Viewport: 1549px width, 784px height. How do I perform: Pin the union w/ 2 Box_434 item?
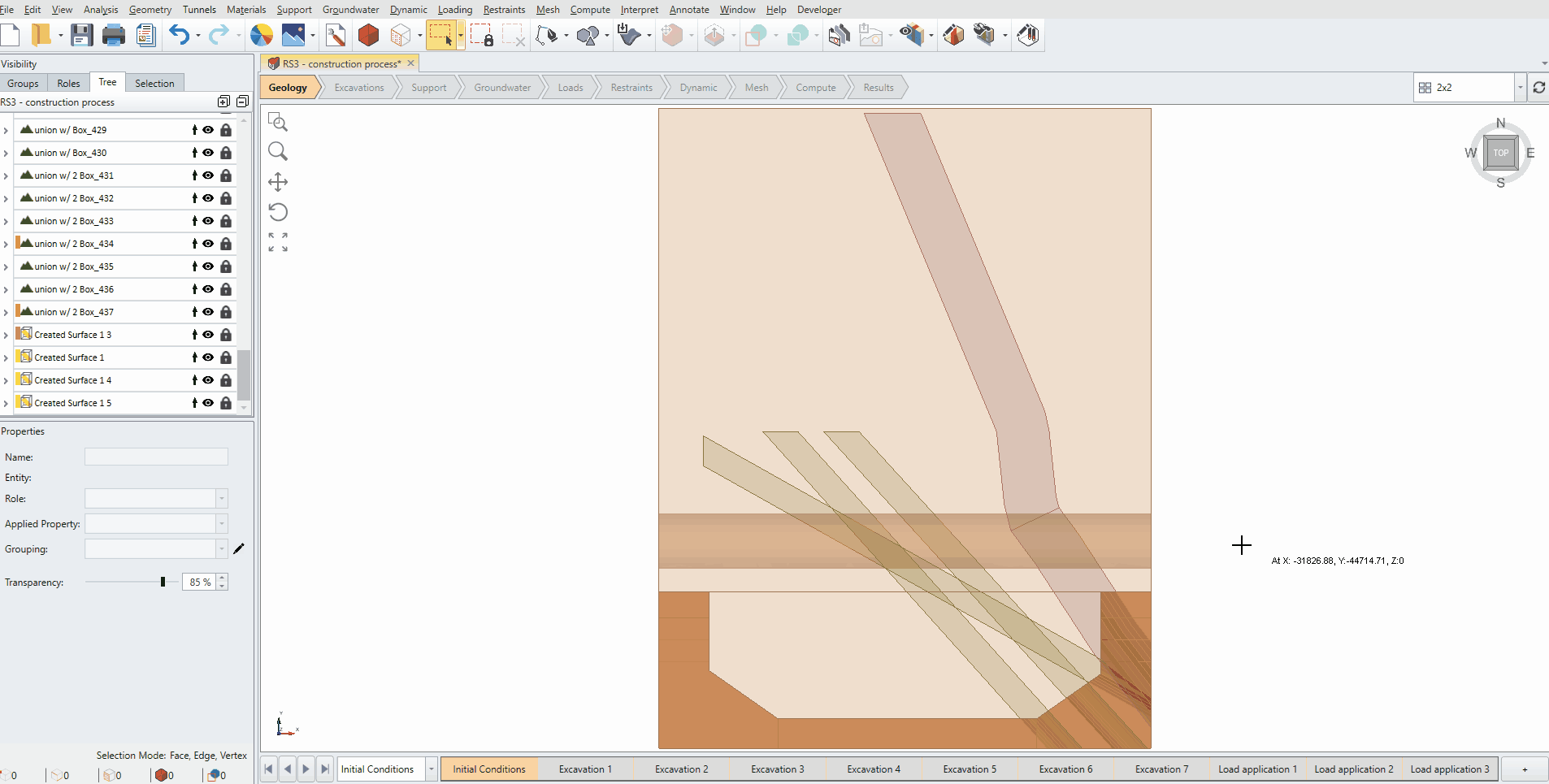pos(194,244)
